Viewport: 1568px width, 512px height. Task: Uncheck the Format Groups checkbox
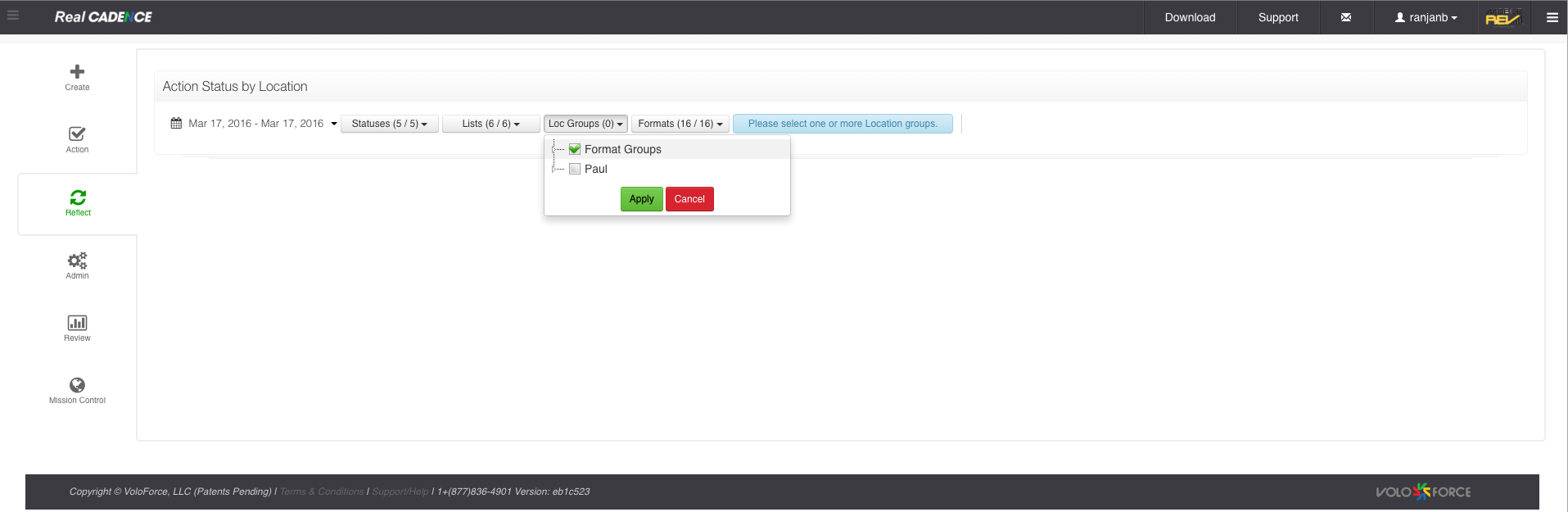(575, 149)
